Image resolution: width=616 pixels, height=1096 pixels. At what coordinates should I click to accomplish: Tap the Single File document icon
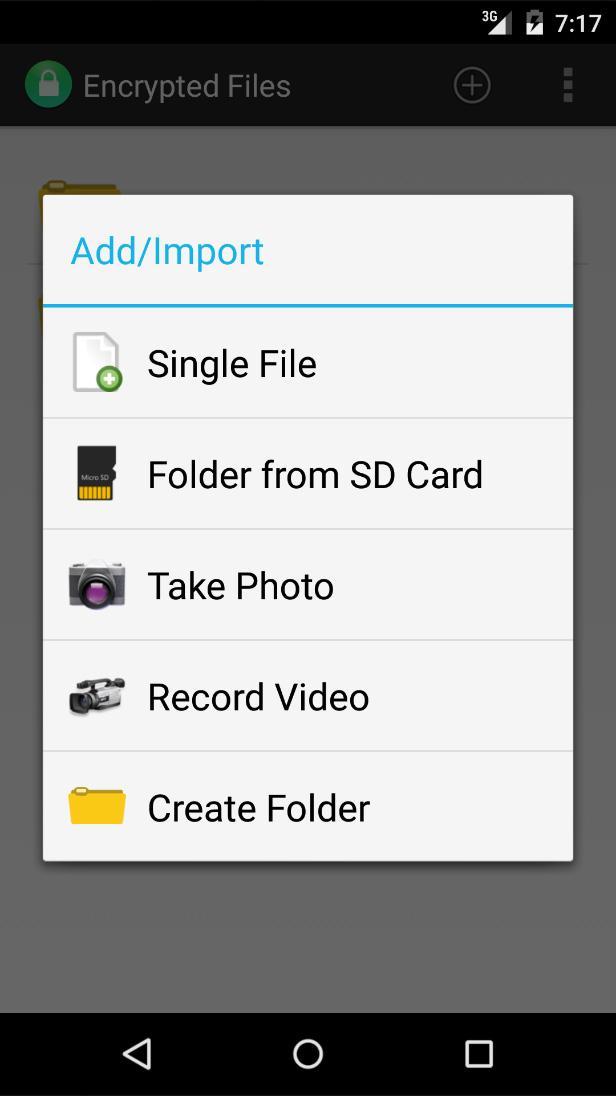click(97, 362)
